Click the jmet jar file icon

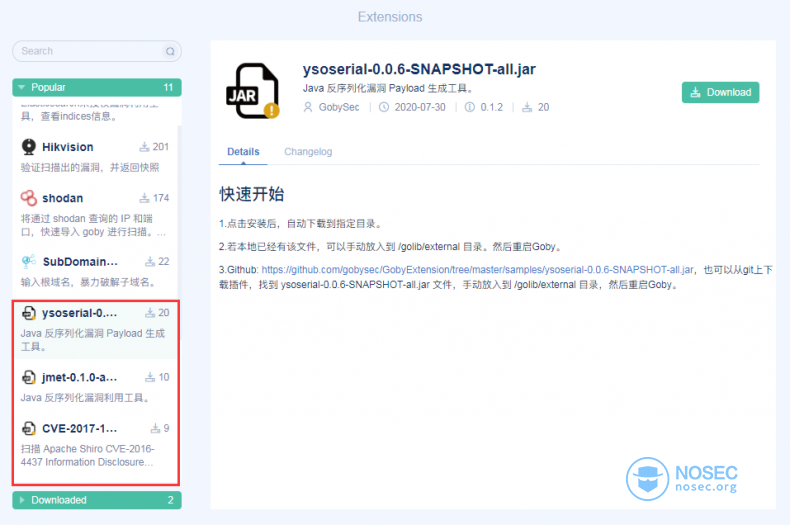click(29, 377)
